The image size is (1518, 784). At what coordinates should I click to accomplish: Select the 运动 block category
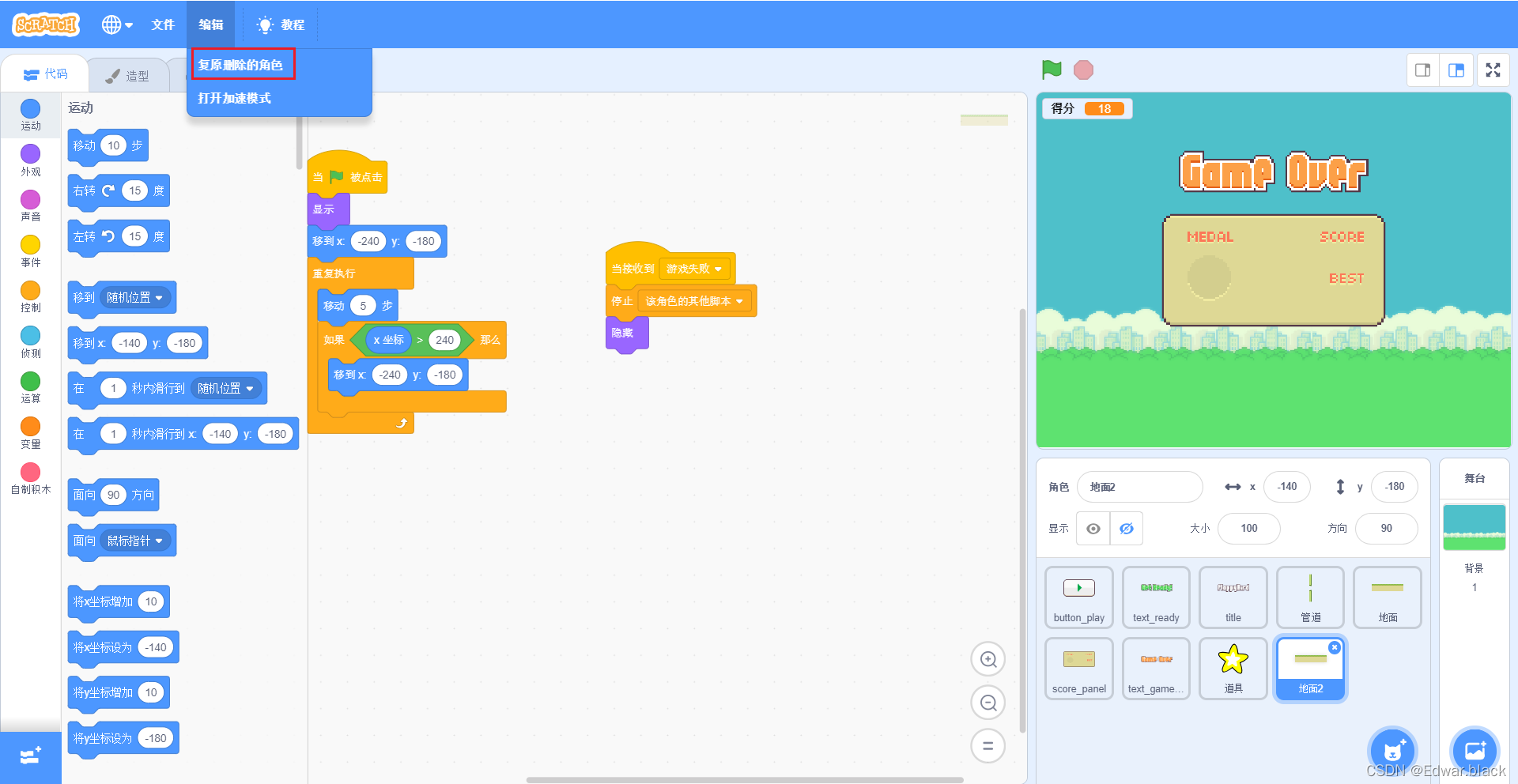click(31, 115)
